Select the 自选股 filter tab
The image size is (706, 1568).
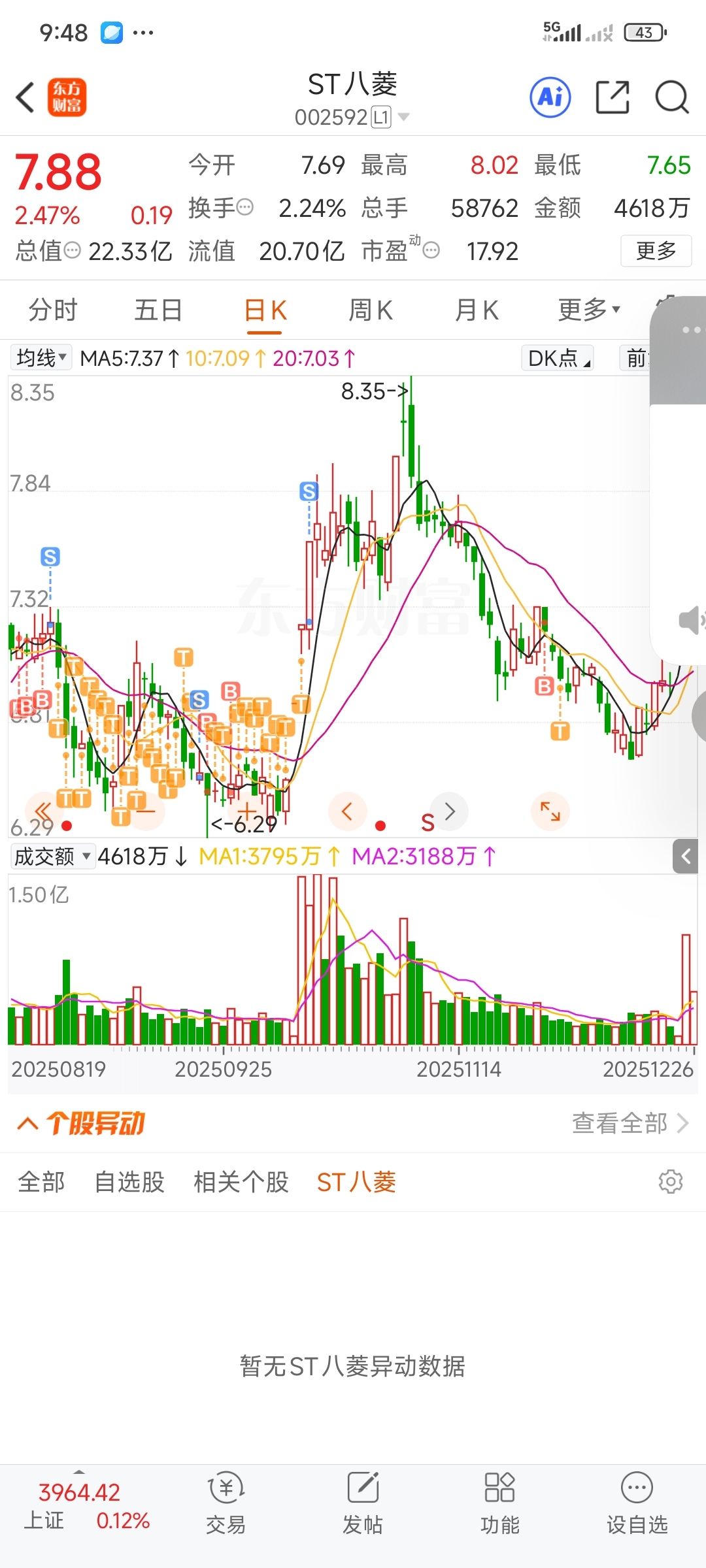click(x=129, y=1181)
